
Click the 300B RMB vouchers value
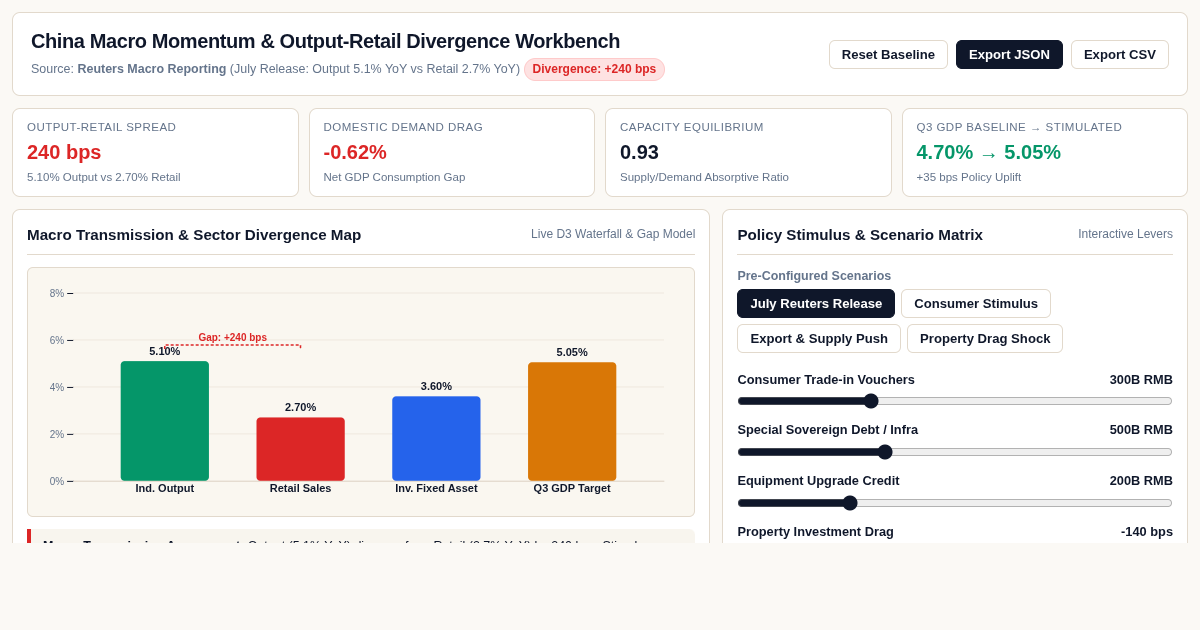point(1141,380)
